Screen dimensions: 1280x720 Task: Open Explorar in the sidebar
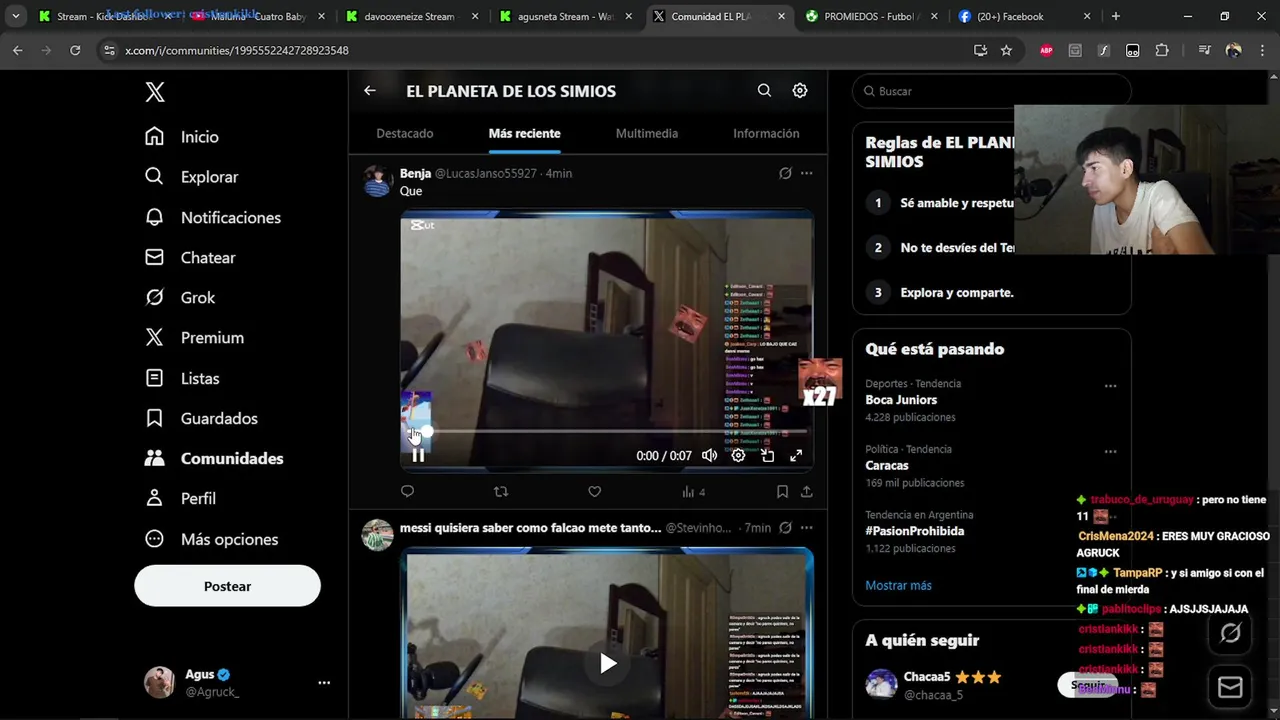coord(191,177)
